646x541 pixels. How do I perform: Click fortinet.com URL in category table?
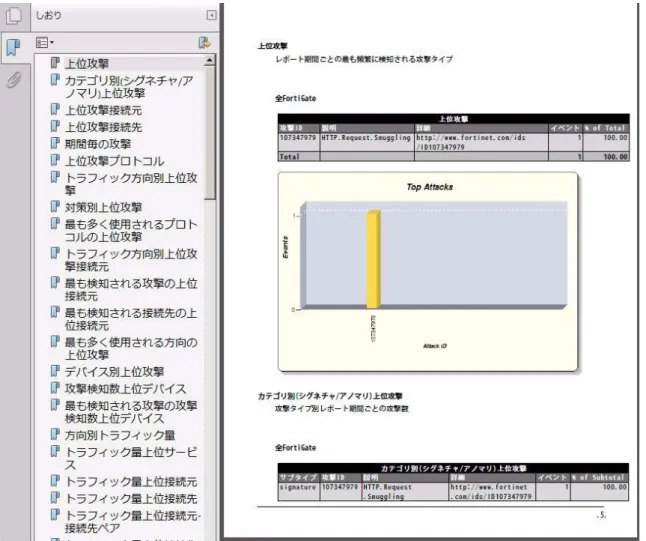491,492
